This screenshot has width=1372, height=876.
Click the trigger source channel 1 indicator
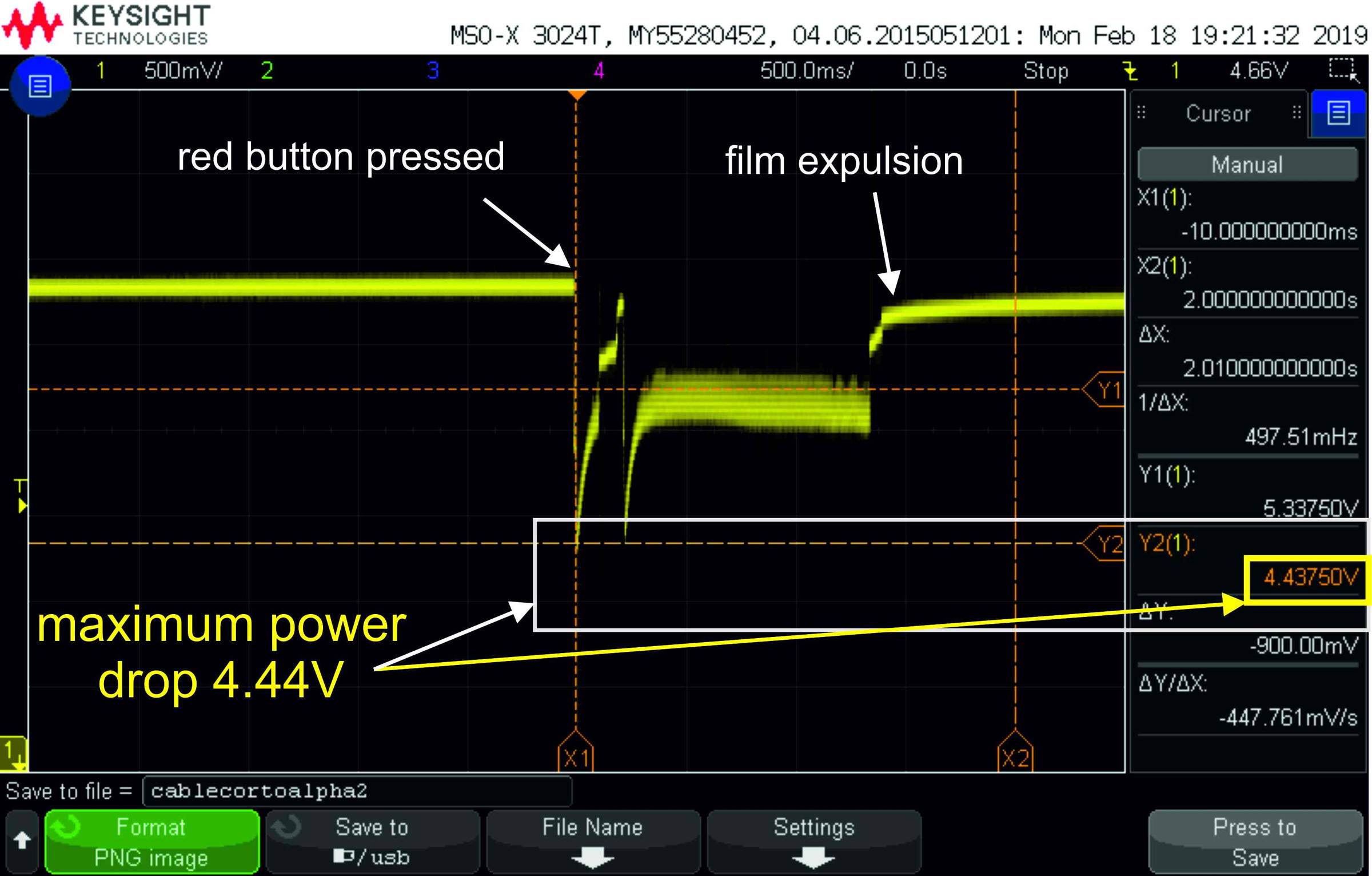pos(1175,71)
